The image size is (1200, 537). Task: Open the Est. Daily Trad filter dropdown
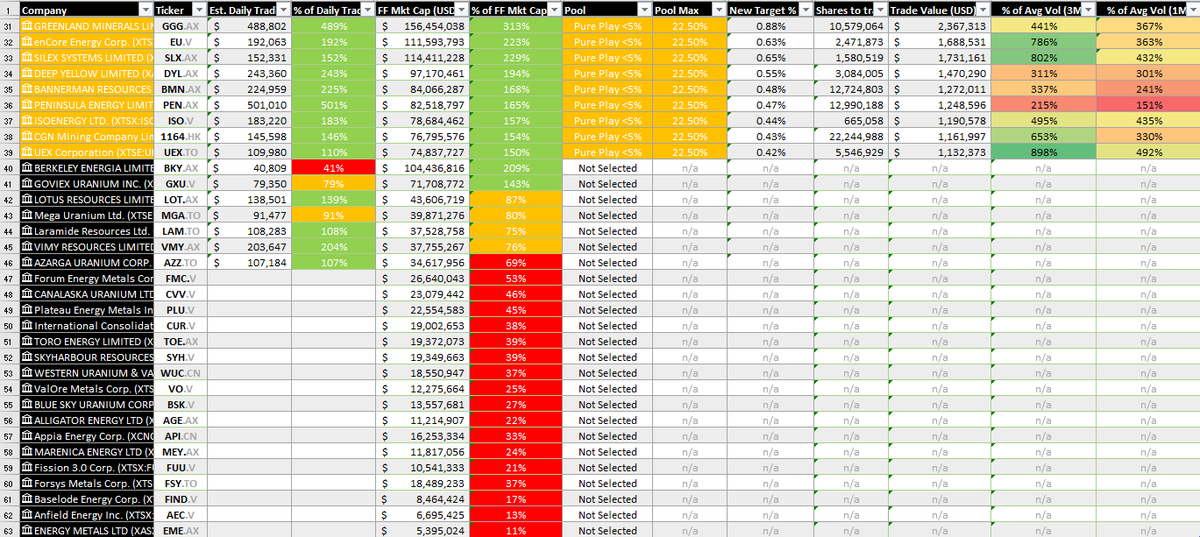283,10
